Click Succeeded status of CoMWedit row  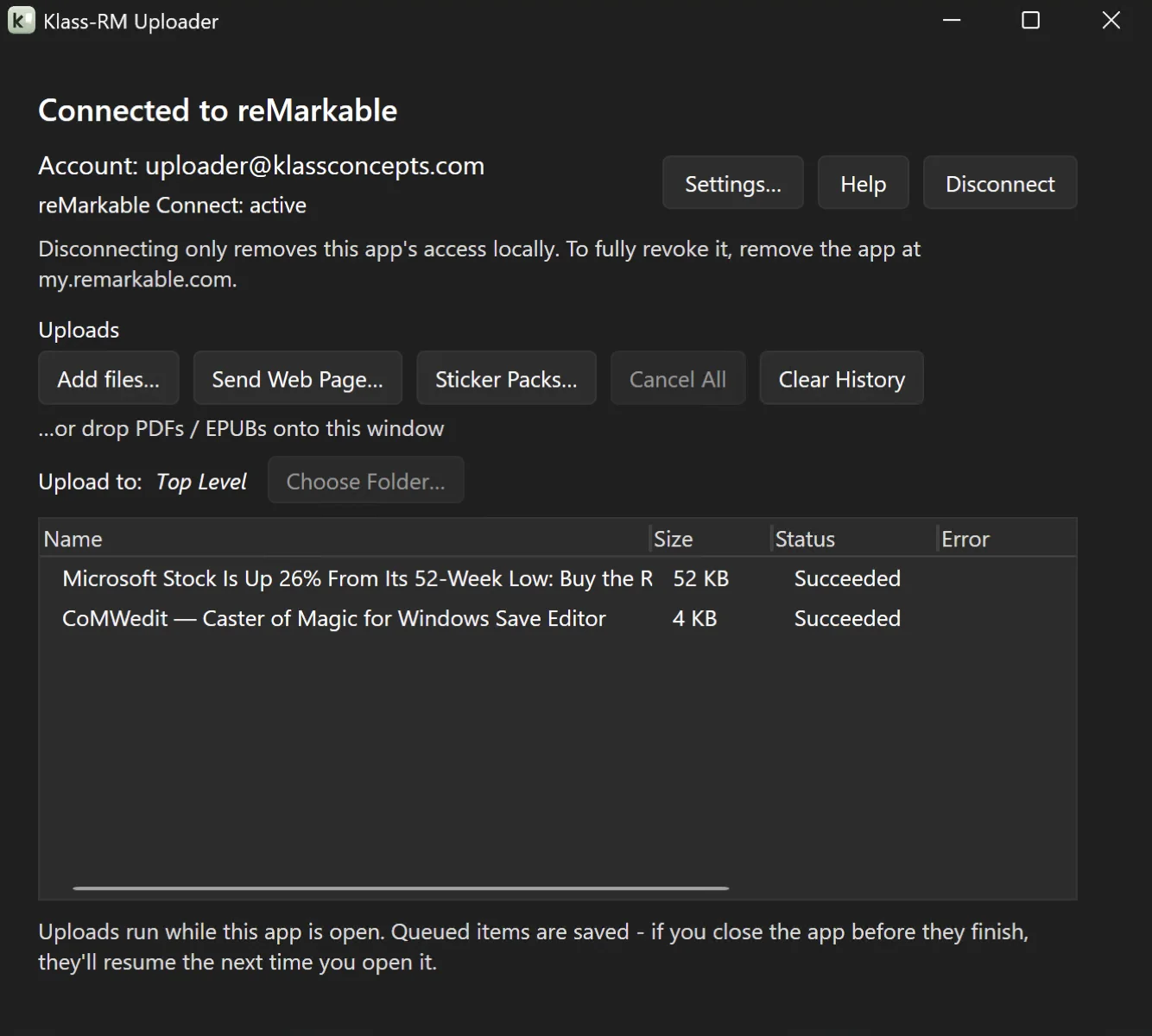pos(847,618)
